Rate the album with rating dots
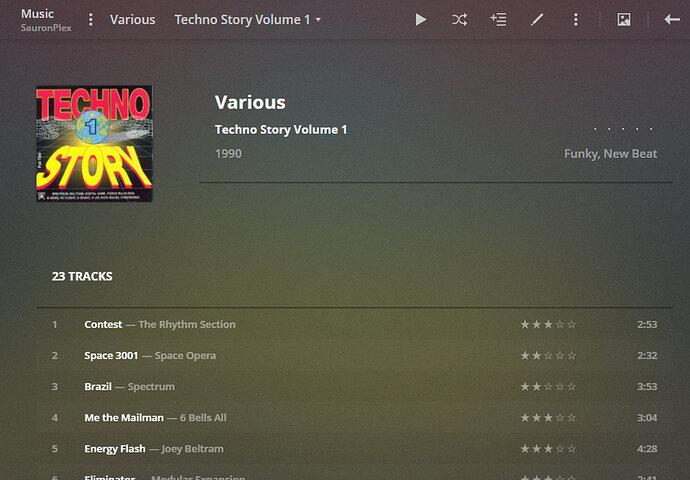Screen dimensions: 690x480 click(x=623, y=129)
